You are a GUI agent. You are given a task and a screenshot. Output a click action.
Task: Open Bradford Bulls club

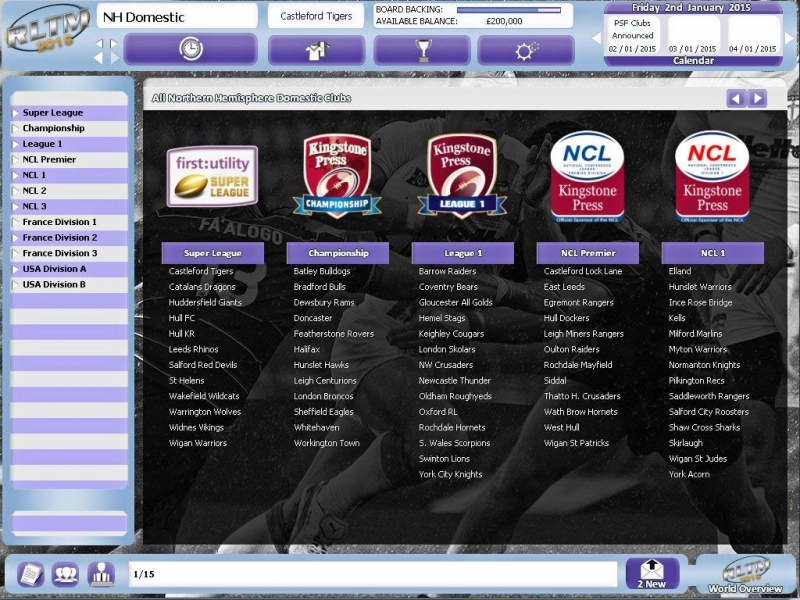click(319, 287)
